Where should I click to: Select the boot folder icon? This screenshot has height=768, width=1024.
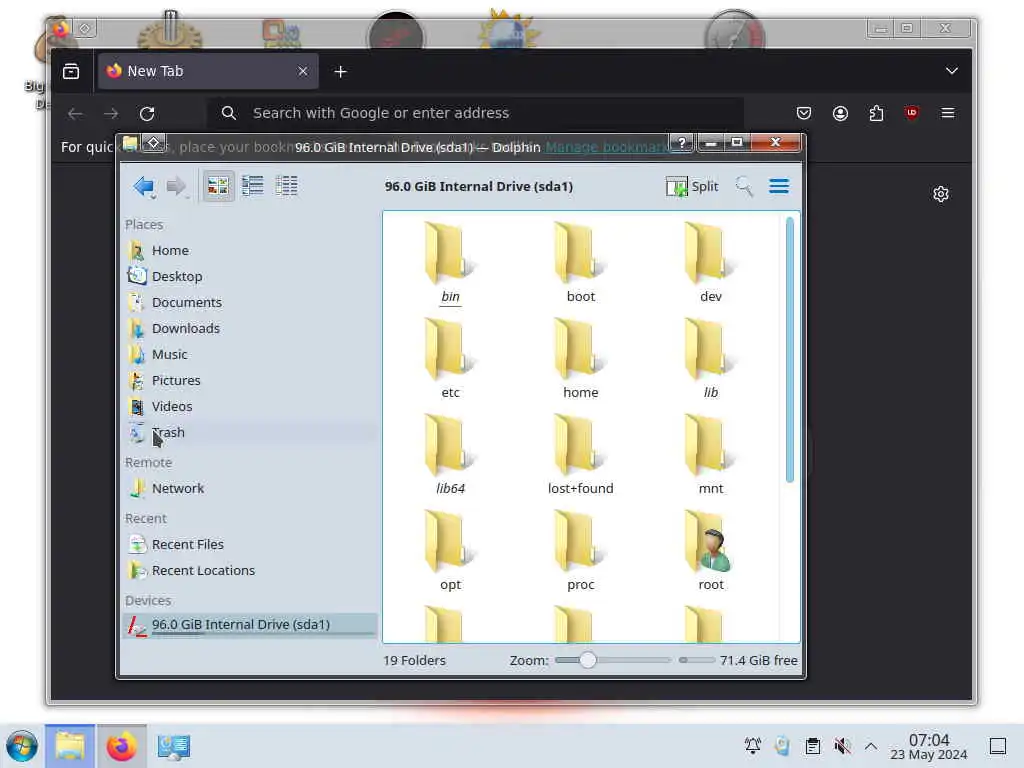pyautogui.click(x=580, y=253)
